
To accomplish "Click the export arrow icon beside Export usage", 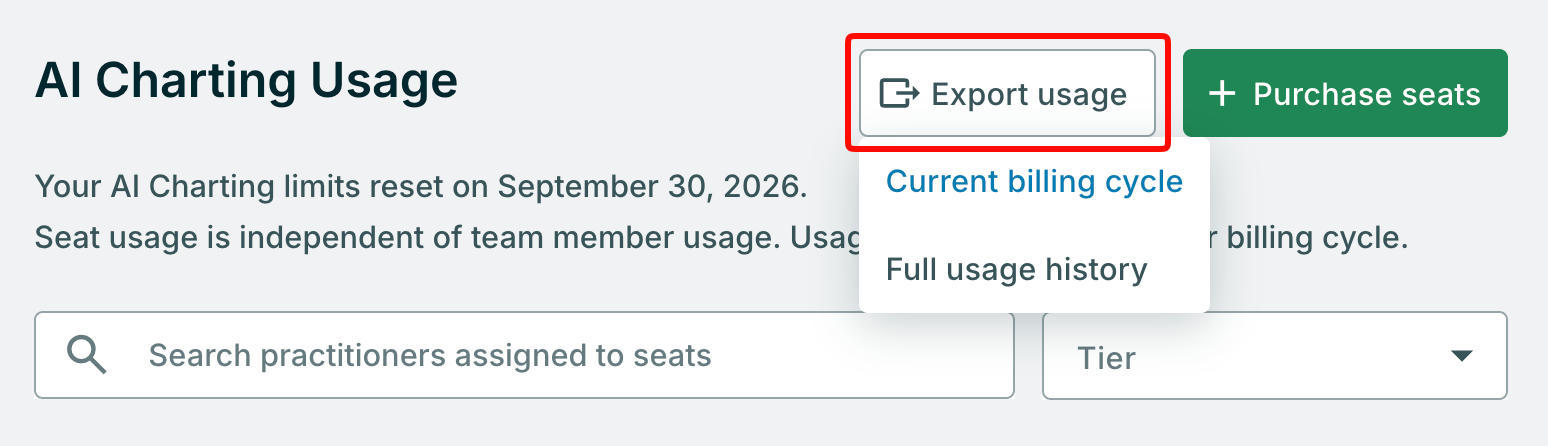I will coord(899,94).
